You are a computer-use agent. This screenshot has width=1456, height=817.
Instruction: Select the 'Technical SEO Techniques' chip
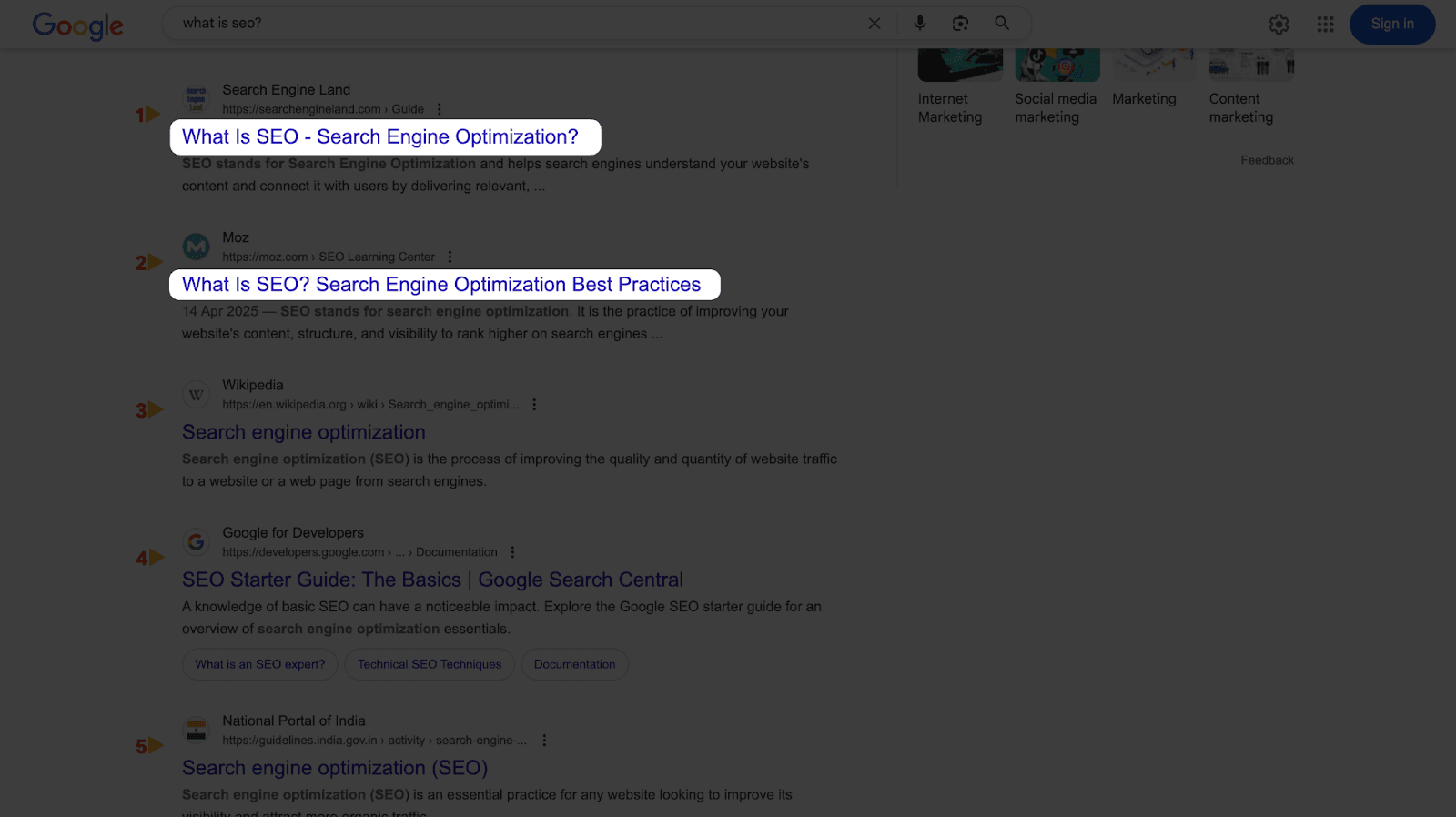point(430,664)
